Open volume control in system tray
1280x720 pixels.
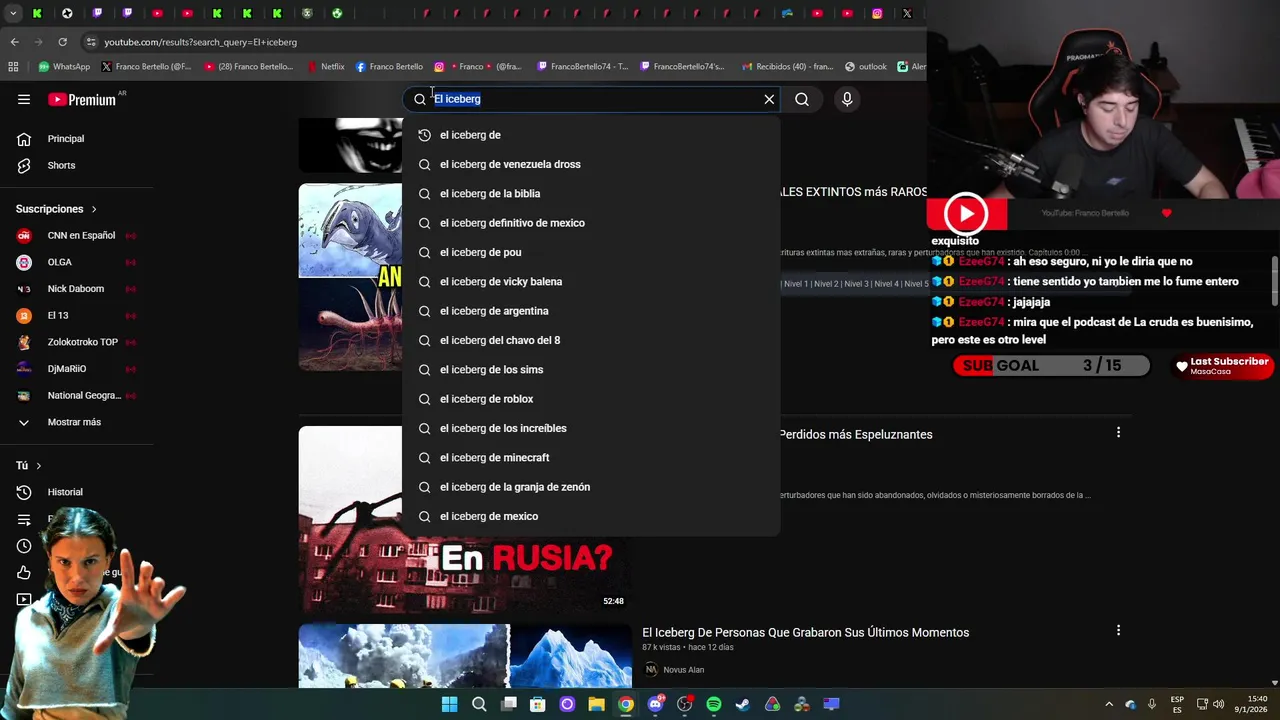(1219, 704)
